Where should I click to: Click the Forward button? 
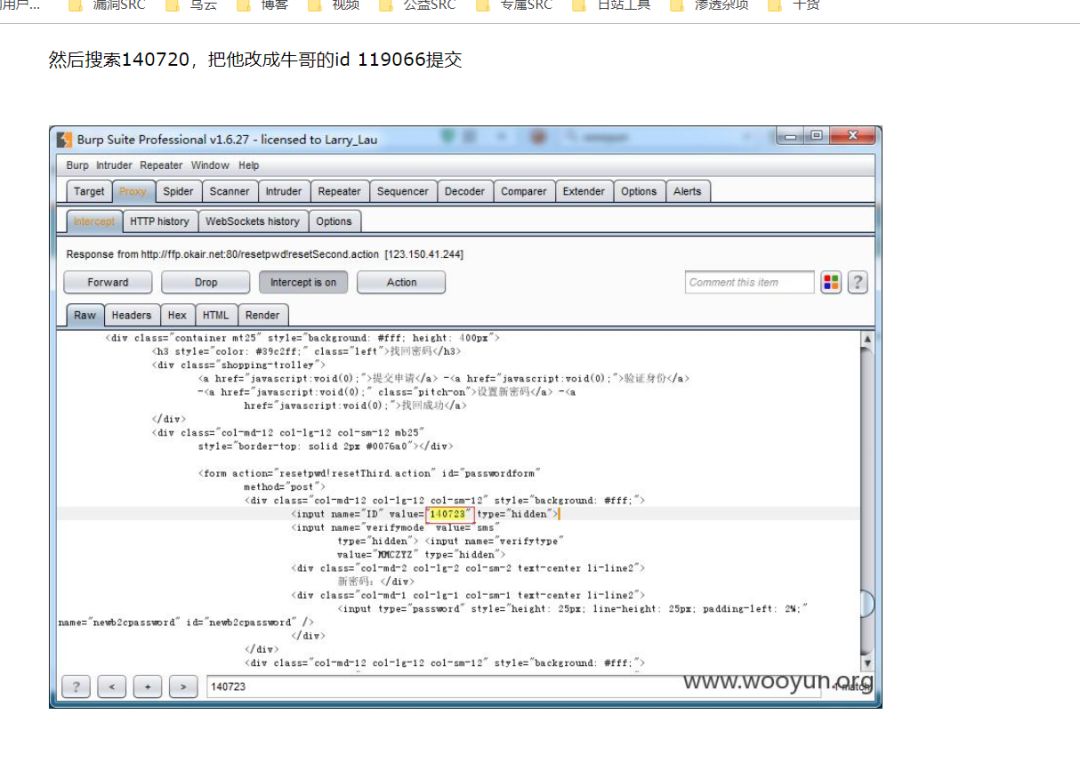(x=107, y=282)
